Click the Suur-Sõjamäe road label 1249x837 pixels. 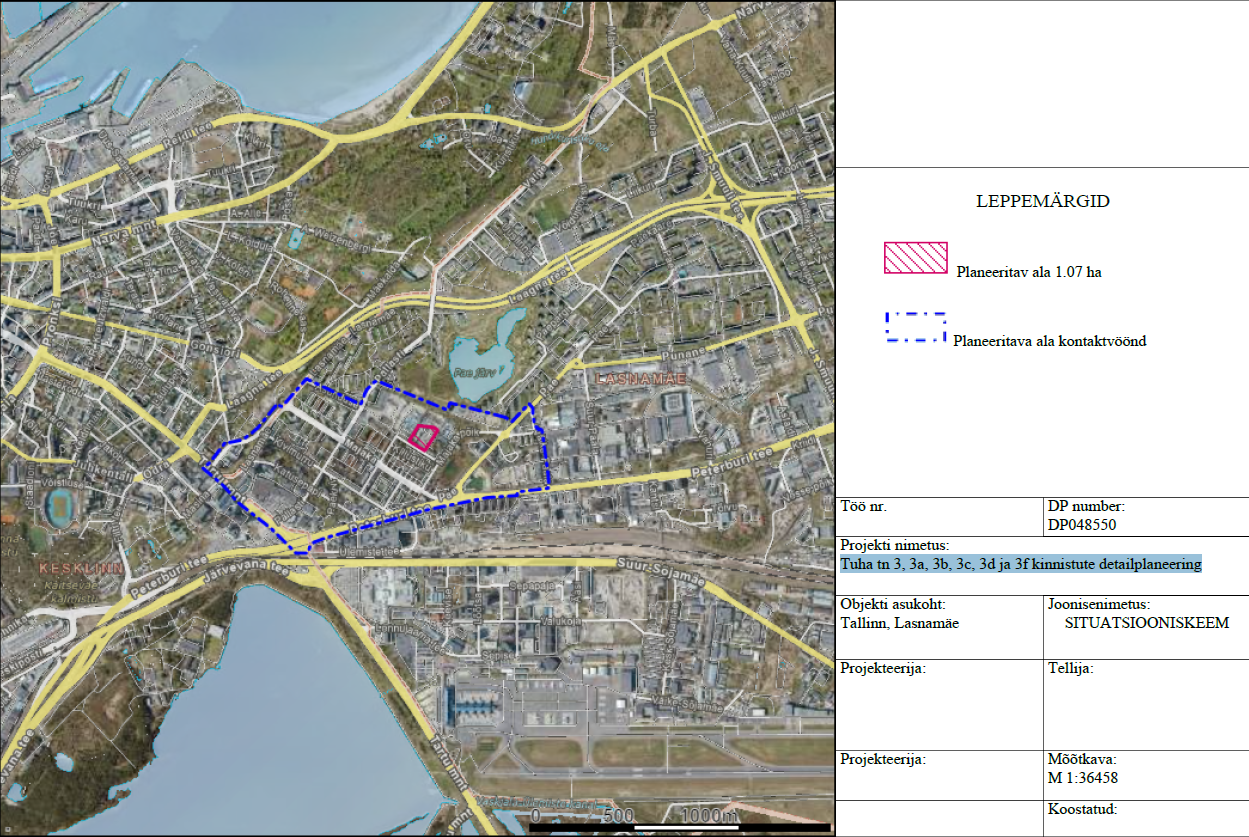(663, 563)
